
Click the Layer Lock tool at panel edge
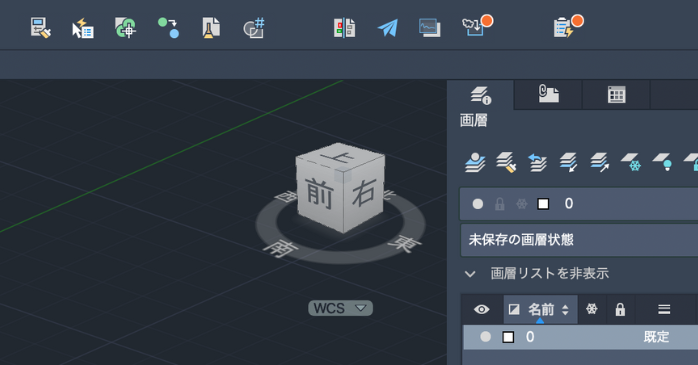691,162
